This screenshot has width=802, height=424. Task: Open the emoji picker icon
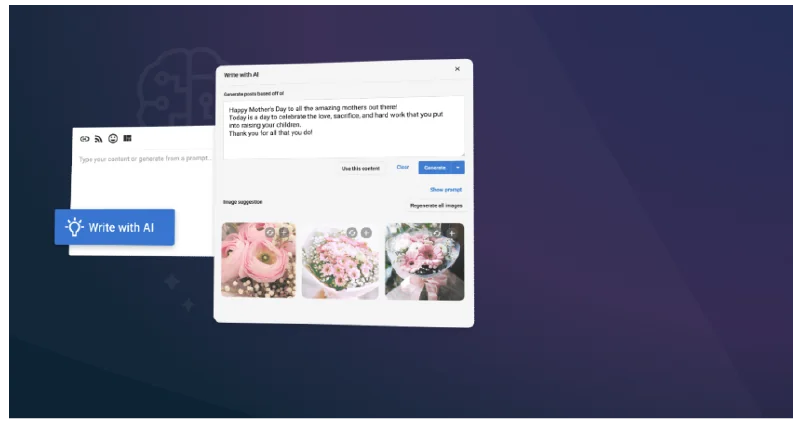pyautogui.click(x=113, y=138)
